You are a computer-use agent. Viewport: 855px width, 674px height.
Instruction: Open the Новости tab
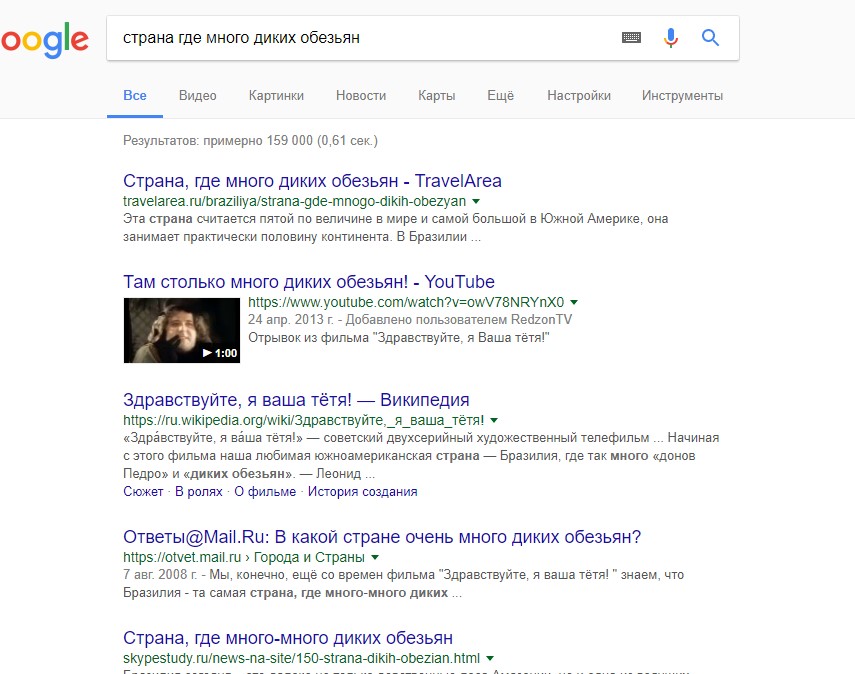coord(361,95)
